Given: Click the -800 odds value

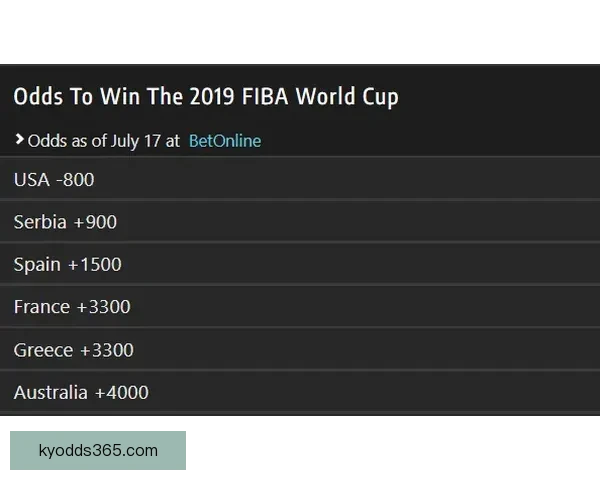Looking at the screenshot, I should coord(76,180).
